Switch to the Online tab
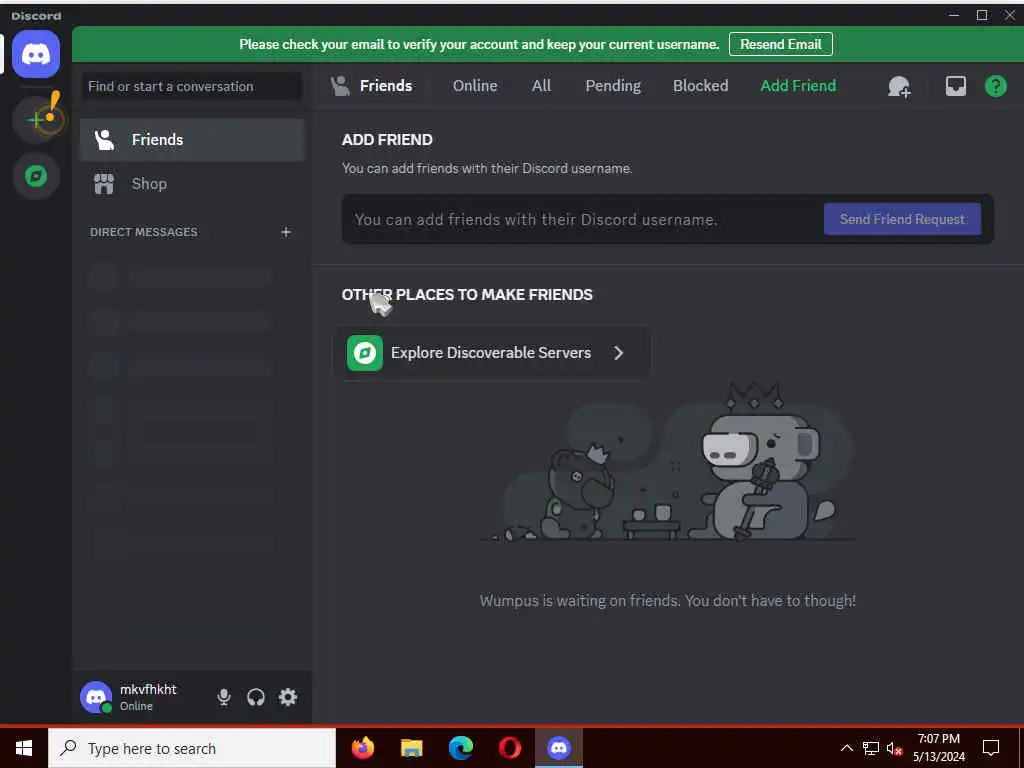 [x=475, y=86]
